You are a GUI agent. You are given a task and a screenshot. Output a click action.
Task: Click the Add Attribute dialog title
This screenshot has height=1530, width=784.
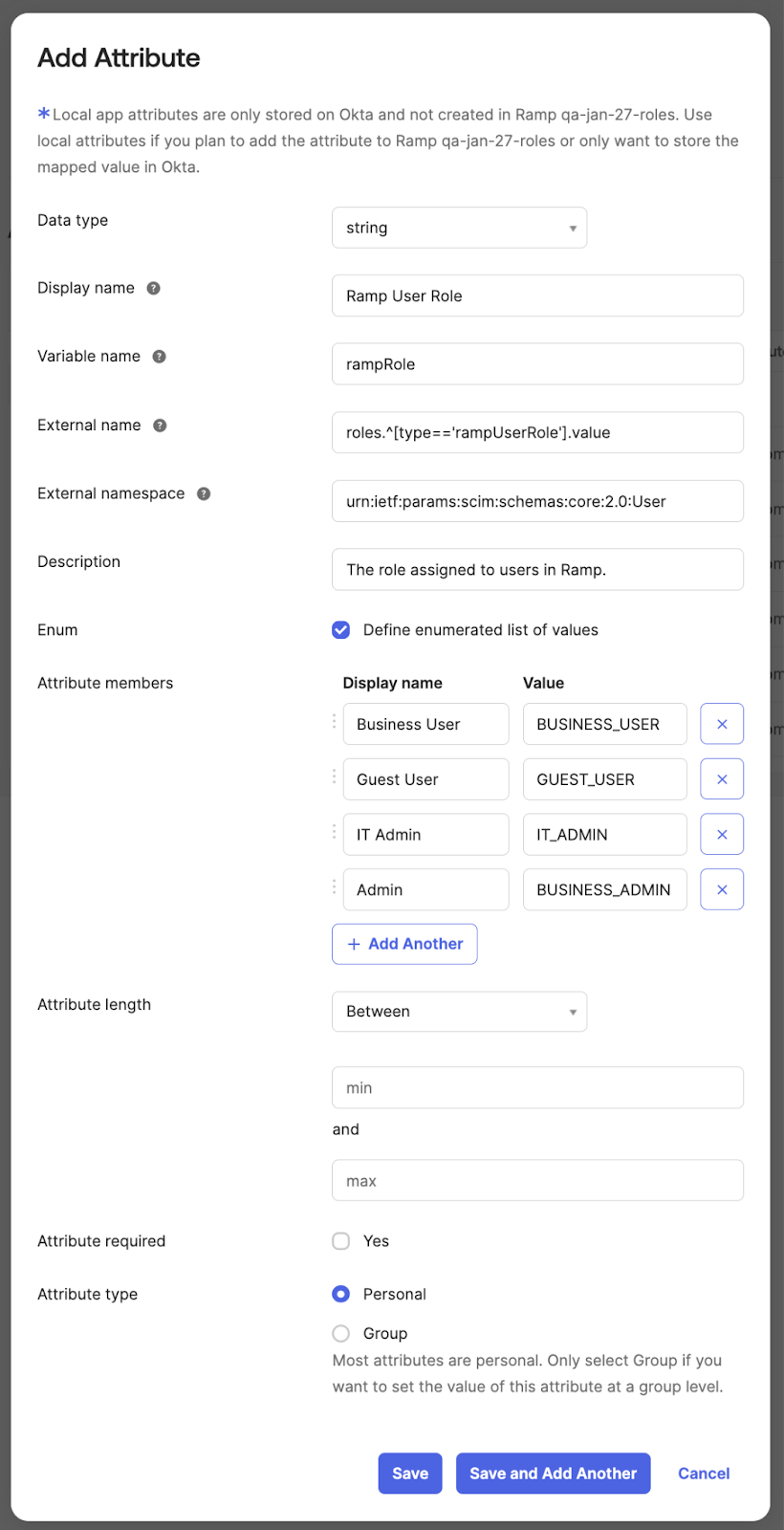tap(119, 57)
